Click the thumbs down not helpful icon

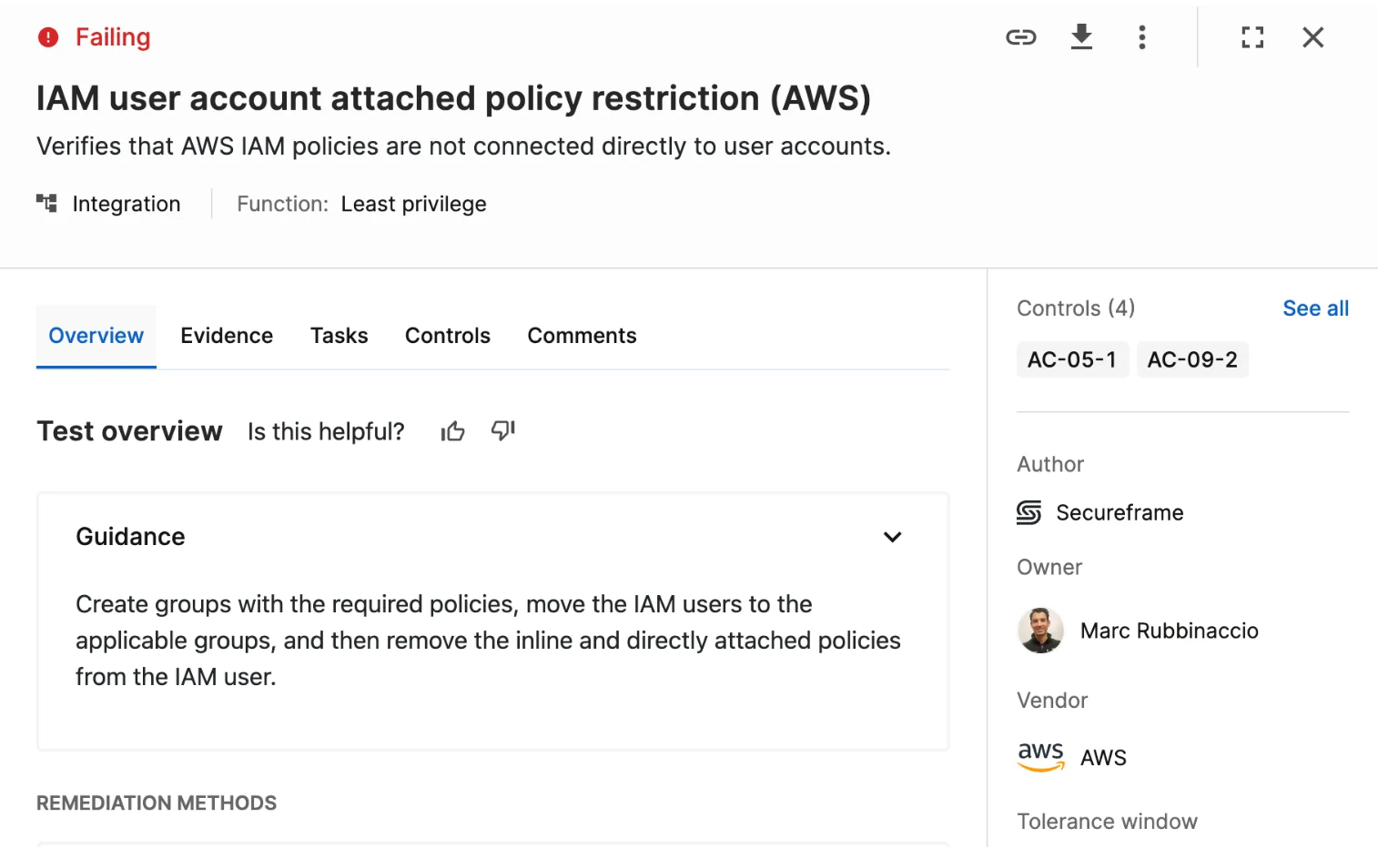(503, 430)
